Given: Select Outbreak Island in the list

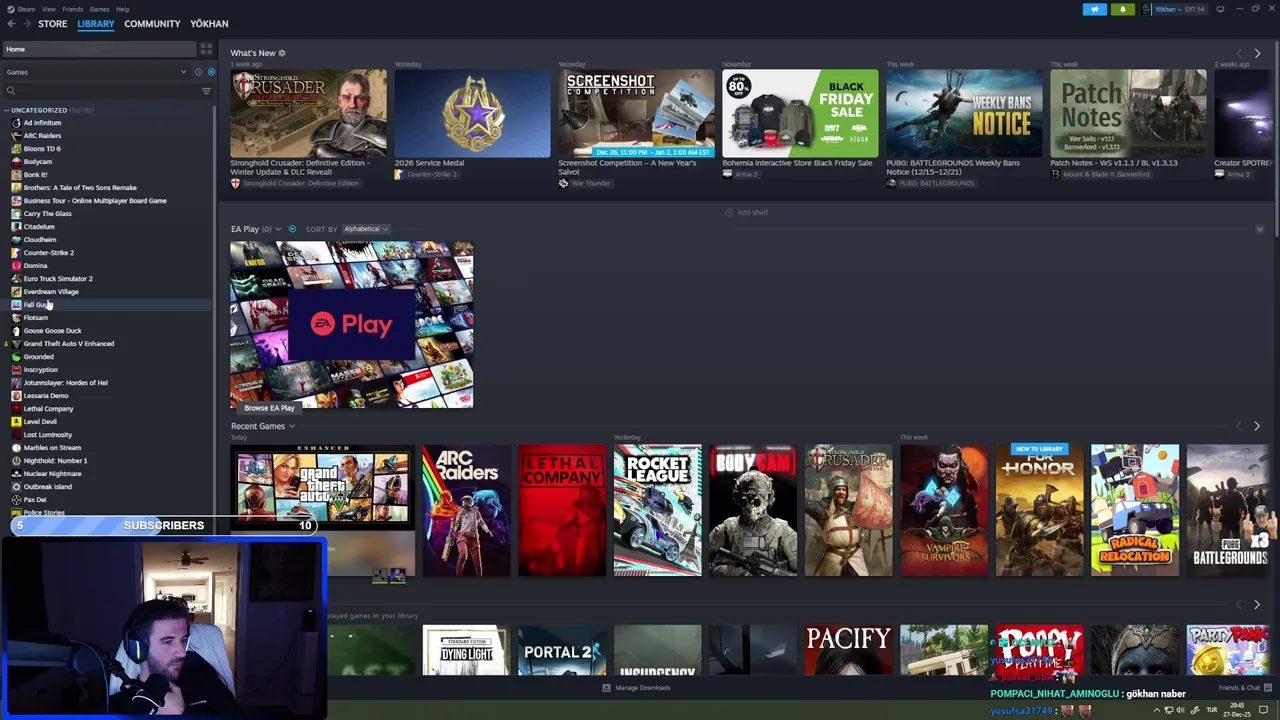Looking at the screenshot, I should [47, 487].
